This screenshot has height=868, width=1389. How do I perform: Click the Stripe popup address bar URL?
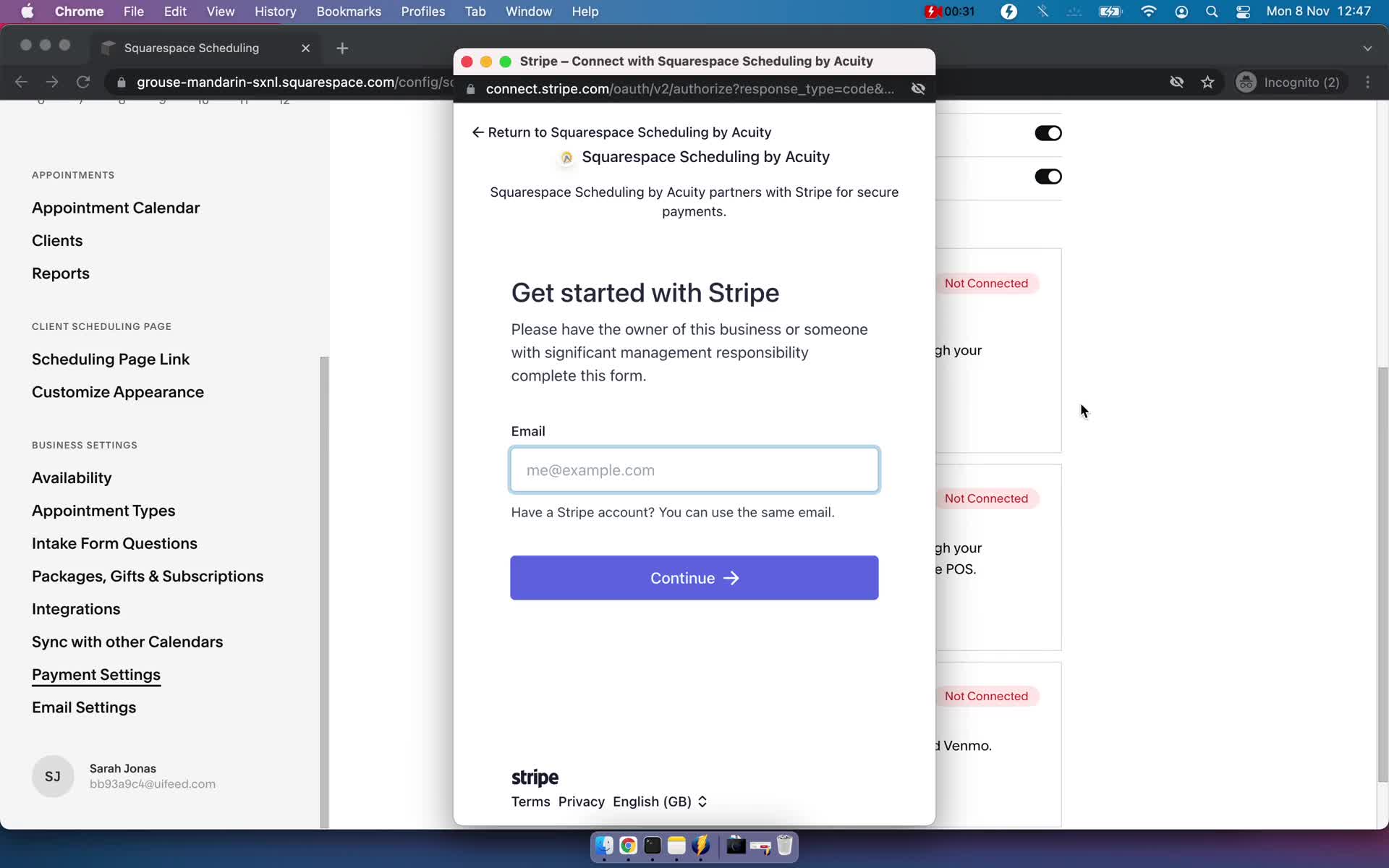pyautogui.click(x=689, y=89)
